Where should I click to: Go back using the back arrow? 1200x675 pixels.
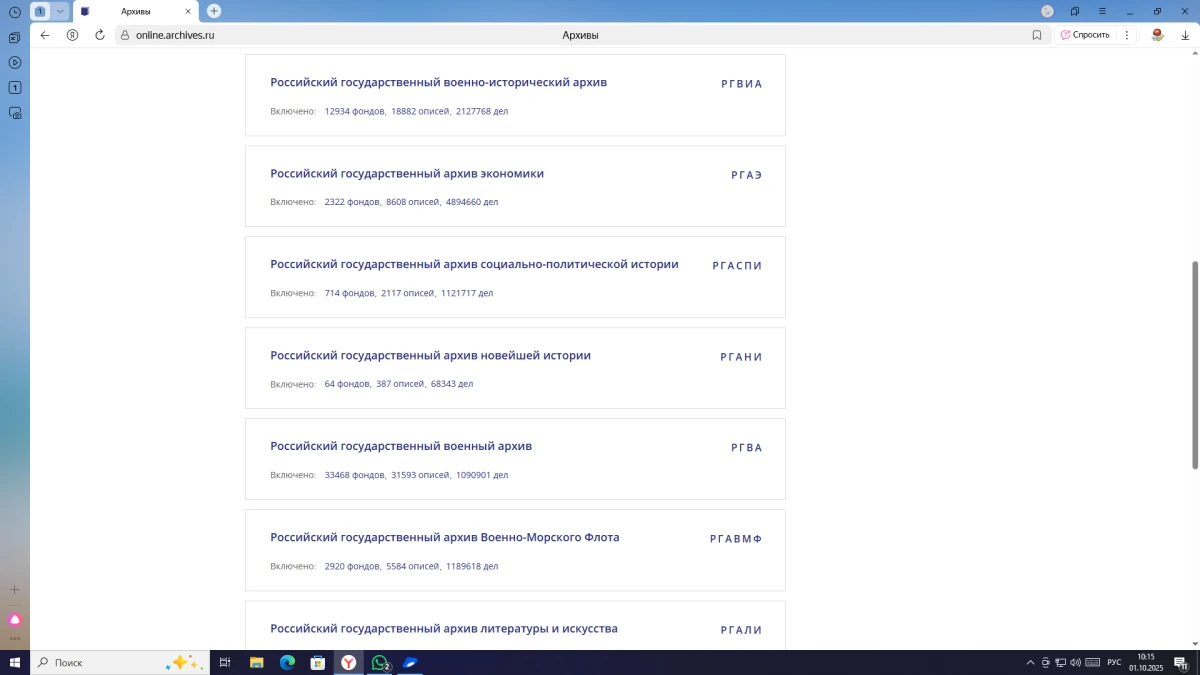(45, 35)
